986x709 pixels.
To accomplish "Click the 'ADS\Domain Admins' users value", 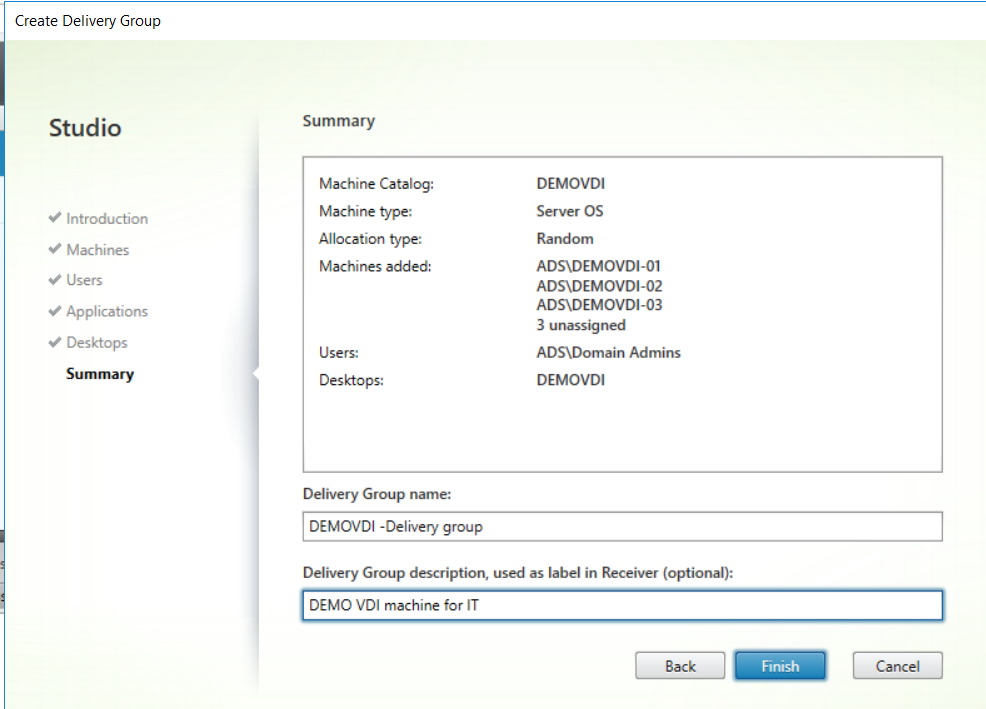I will [x=608, y=353].
